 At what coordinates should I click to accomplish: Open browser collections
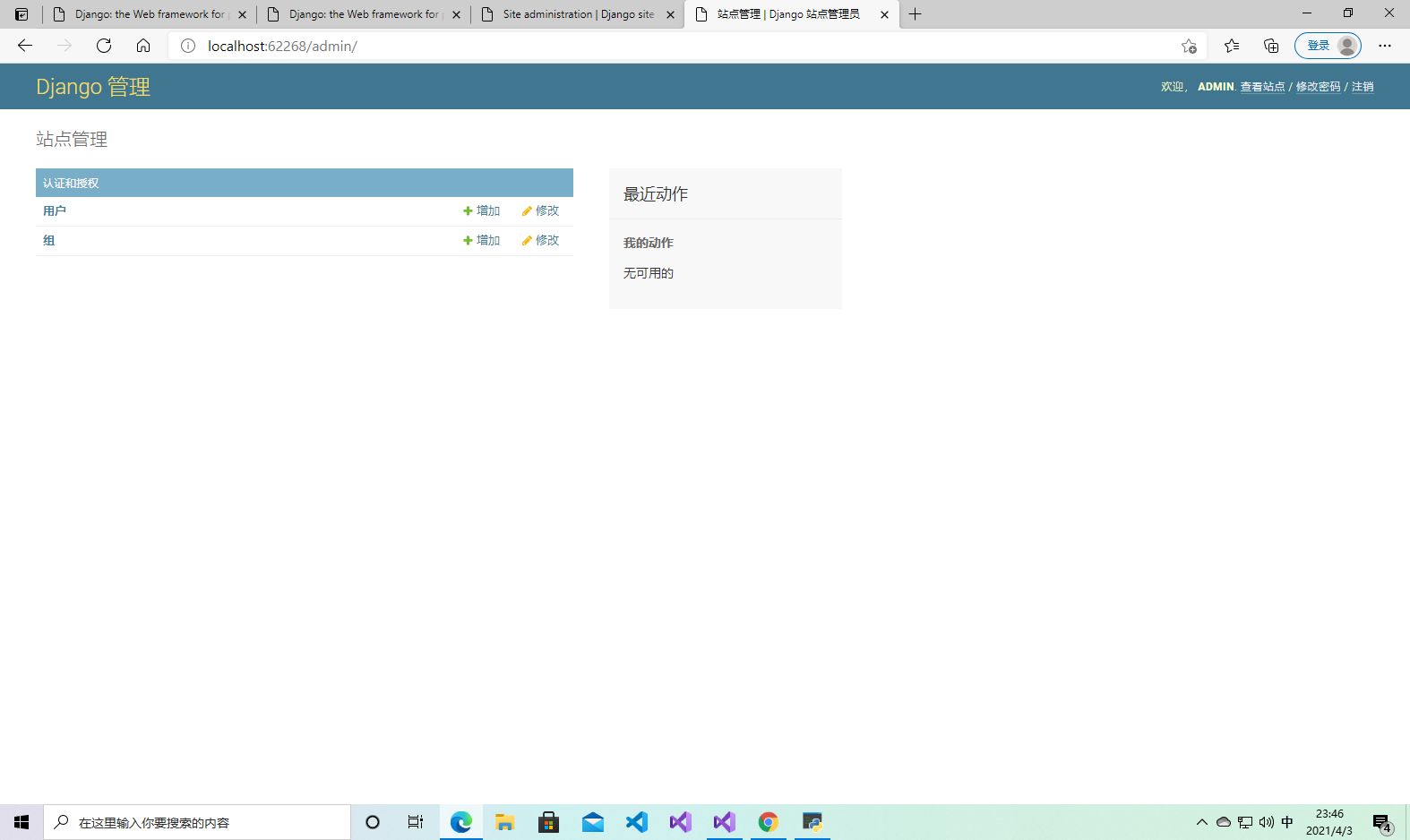click(x=1271, y=46)
